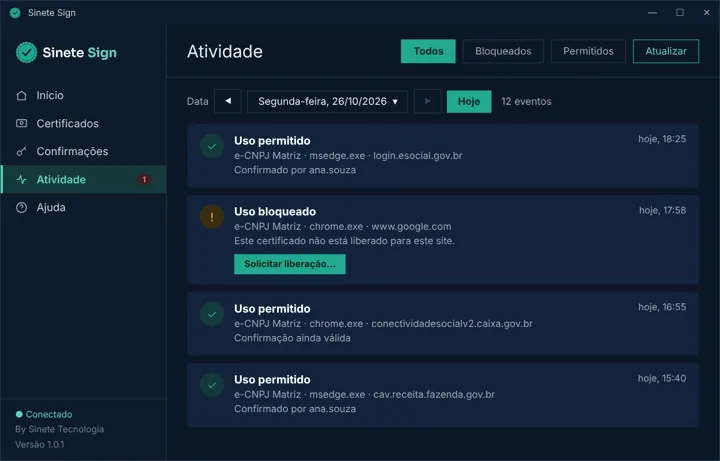Filter by Bloqueados events
Image resolution: width=720 pixels, height=461 pixels.
(x=503, y=51)
